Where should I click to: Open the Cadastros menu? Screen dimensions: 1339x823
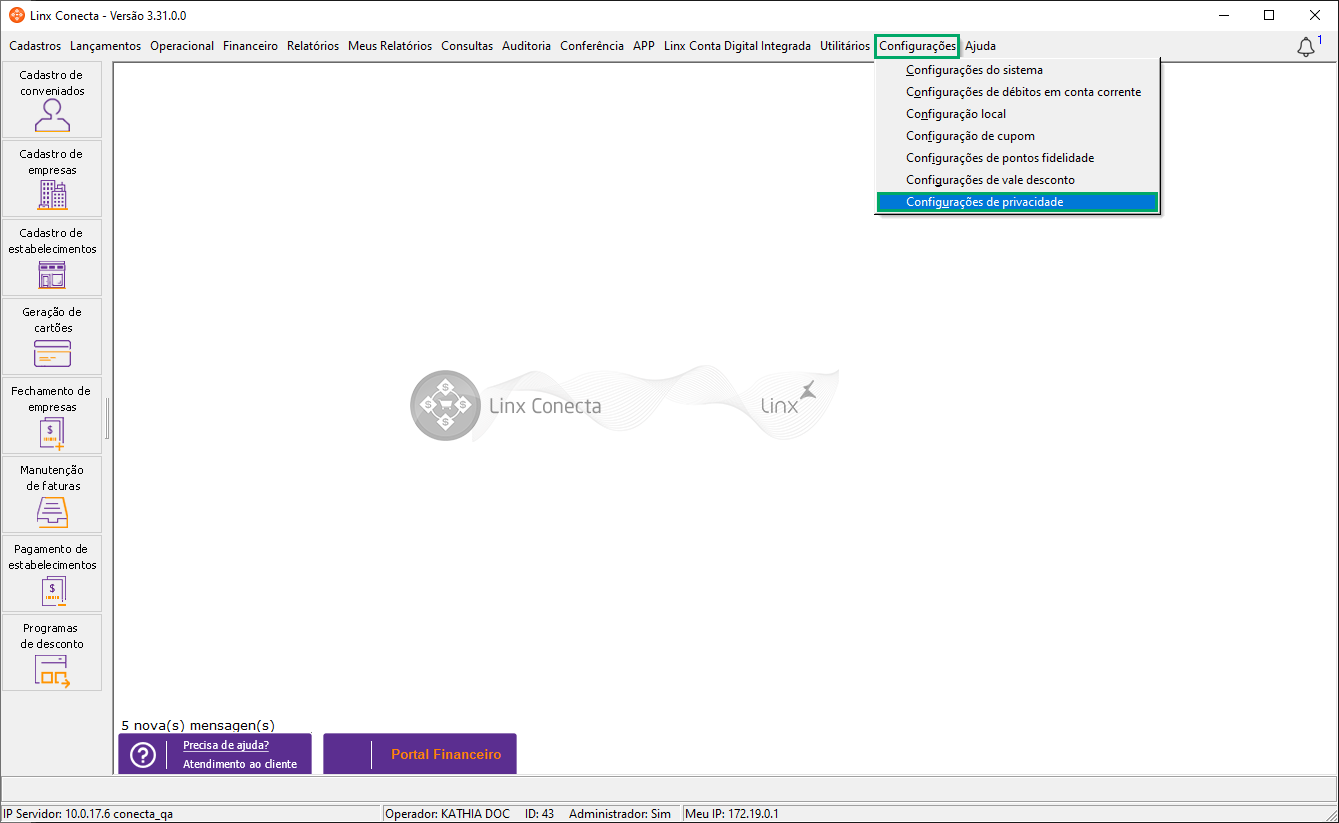tap(35, 46)
